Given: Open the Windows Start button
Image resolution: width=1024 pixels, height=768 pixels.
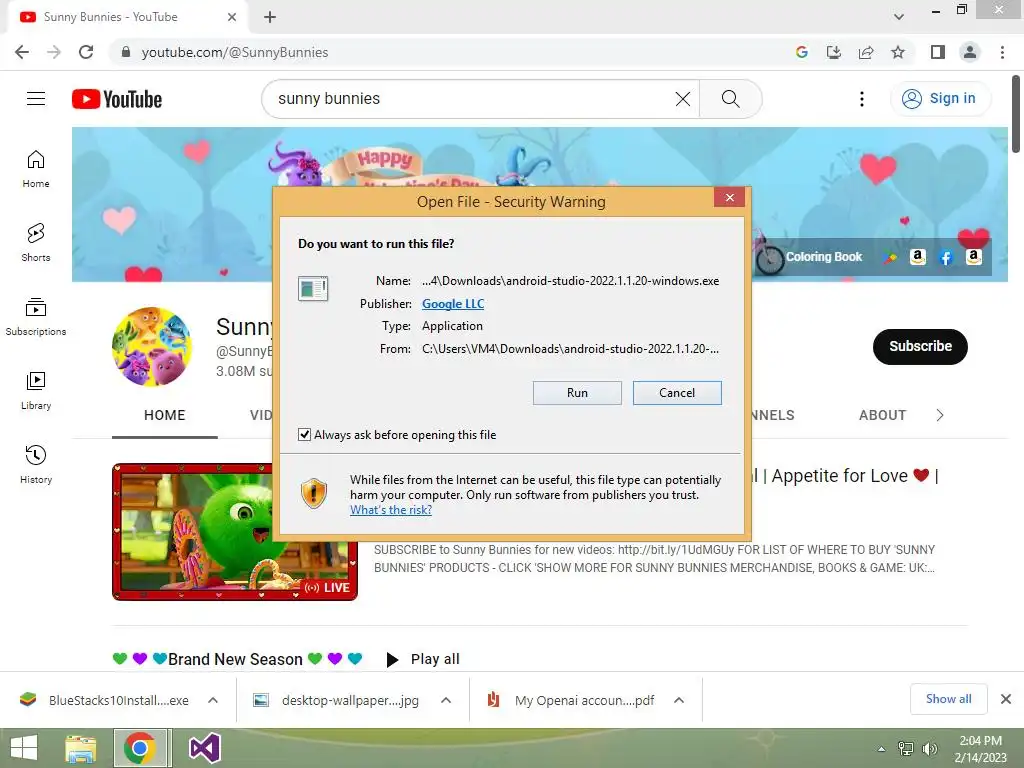Looking at the screenshot, I should click(x=24, y=748).
